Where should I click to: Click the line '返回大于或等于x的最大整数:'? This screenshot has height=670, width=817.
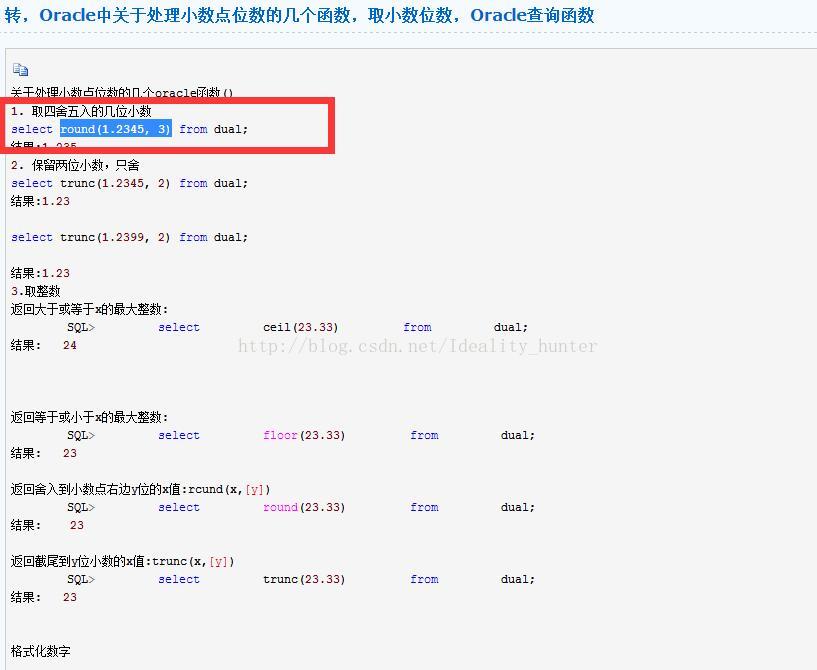(x=90, y=309)
